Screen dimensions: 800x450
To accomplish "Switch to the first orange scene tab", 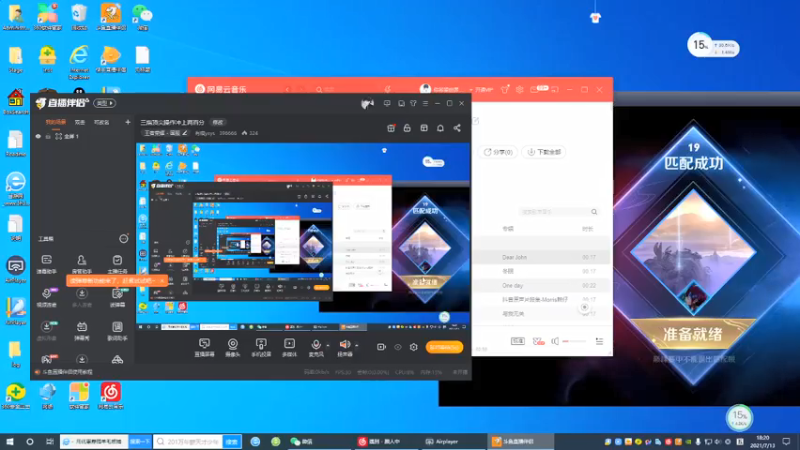I will click(x=56, y=122).
